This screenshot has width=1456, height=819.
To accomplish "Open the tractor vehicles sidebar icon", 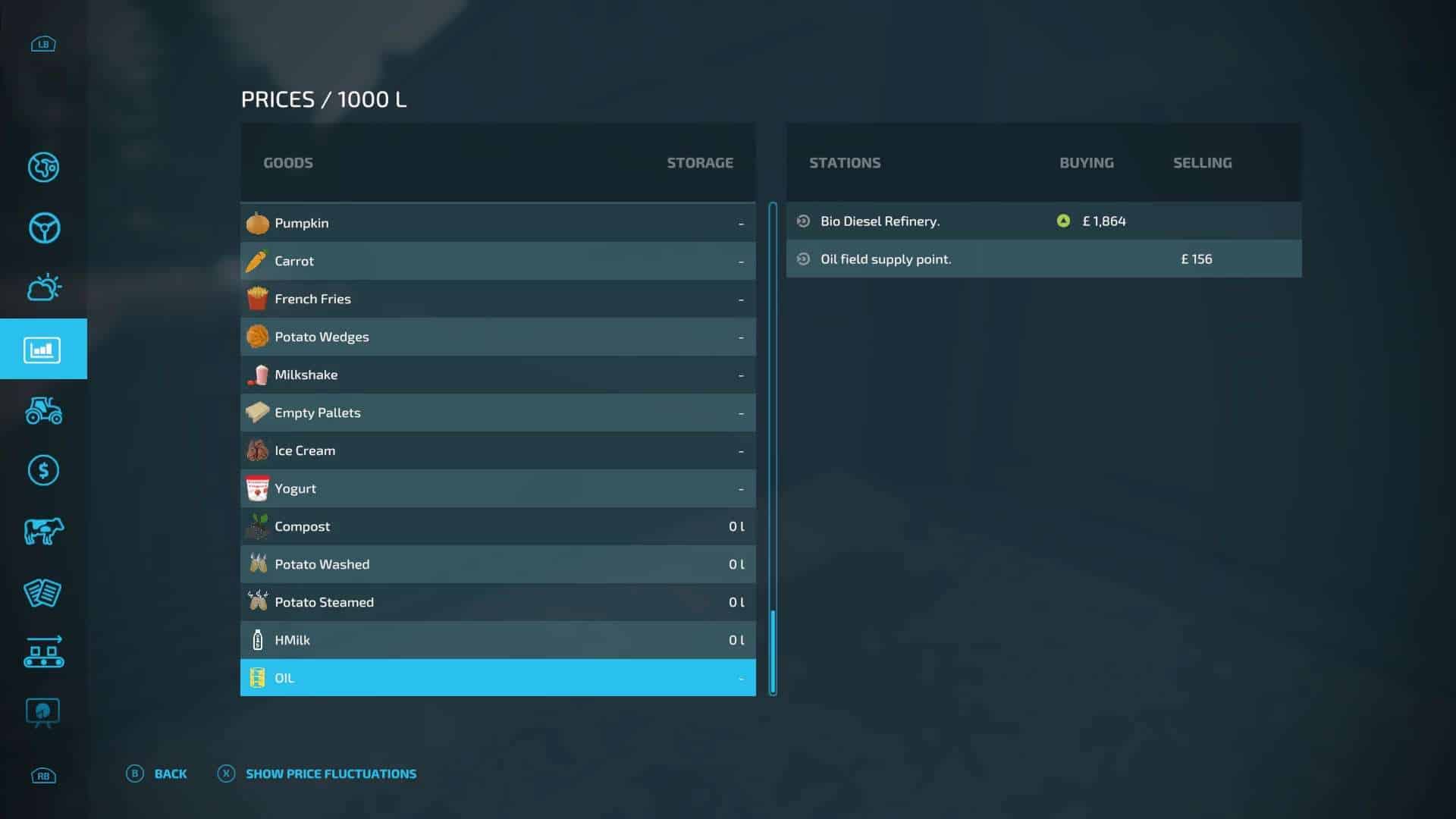I will pos(43,410).
